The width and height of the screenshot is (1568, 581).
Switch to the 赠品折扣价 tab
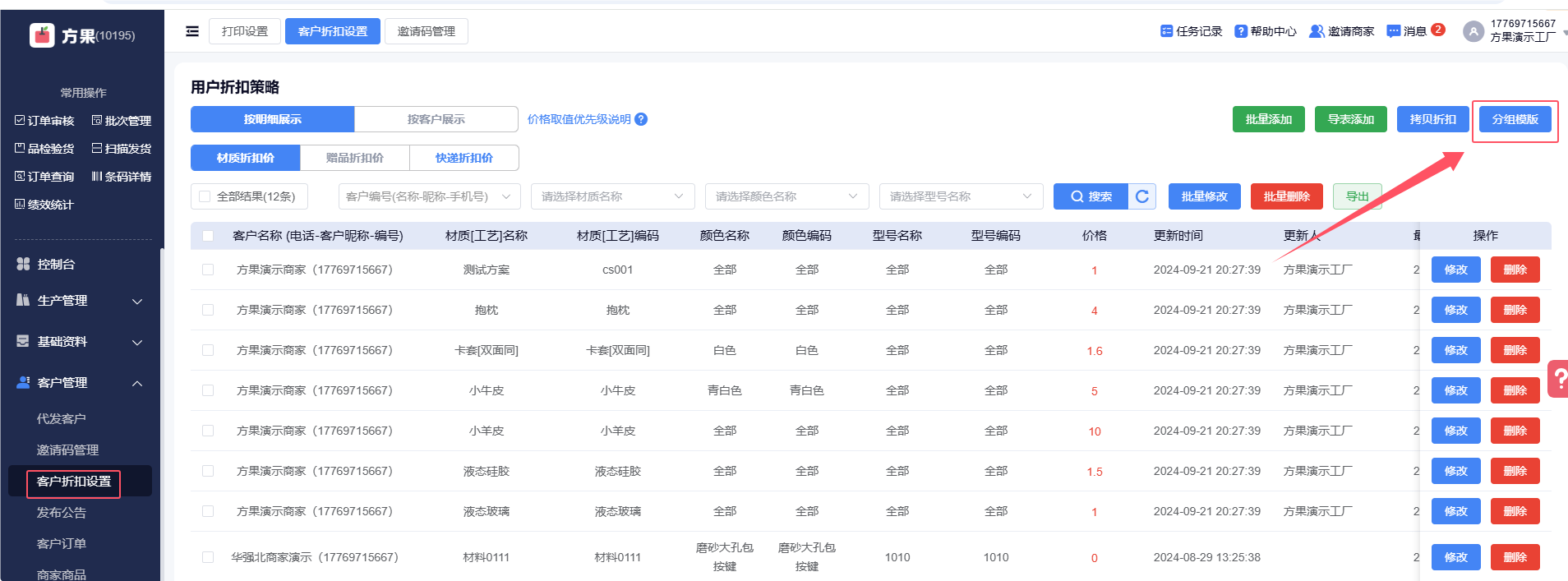pos(355,158)
